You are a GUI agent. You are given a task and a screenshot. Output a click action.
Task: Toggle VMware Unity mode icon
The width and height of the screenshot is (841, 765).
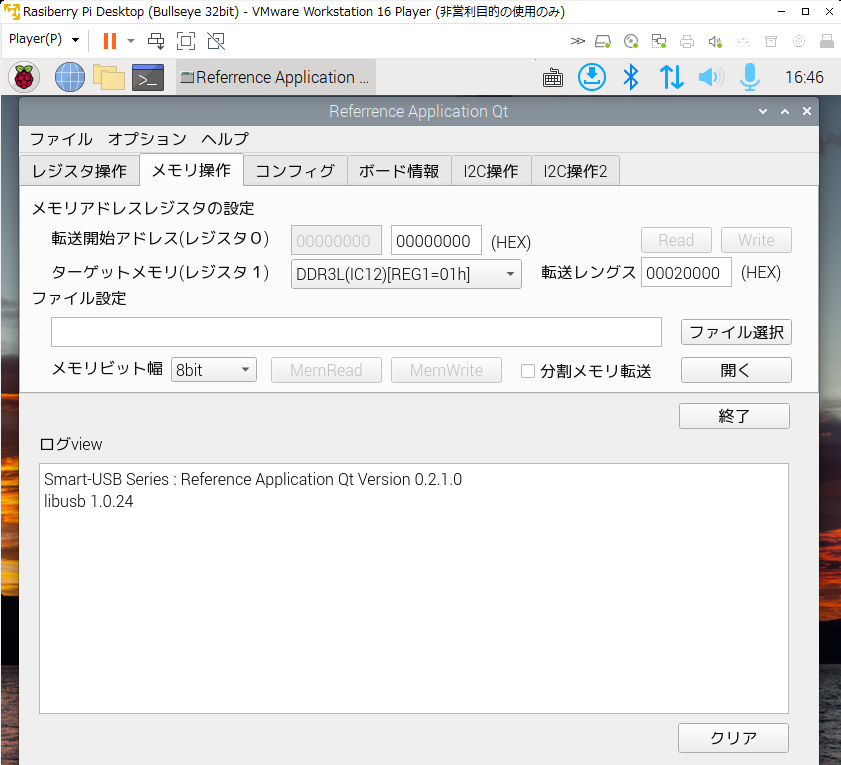pos(216,41)
